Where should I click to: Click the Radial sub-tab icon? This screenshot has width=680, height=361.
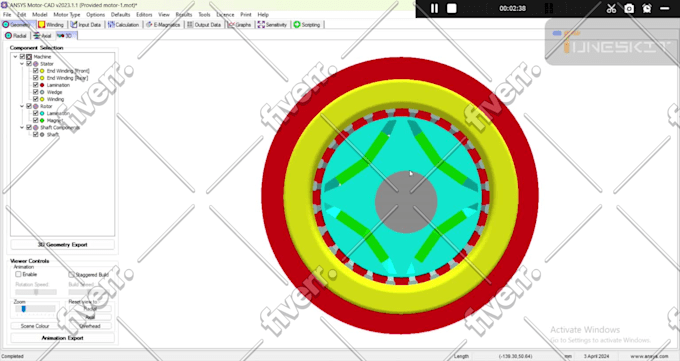[x=8, y=36]
